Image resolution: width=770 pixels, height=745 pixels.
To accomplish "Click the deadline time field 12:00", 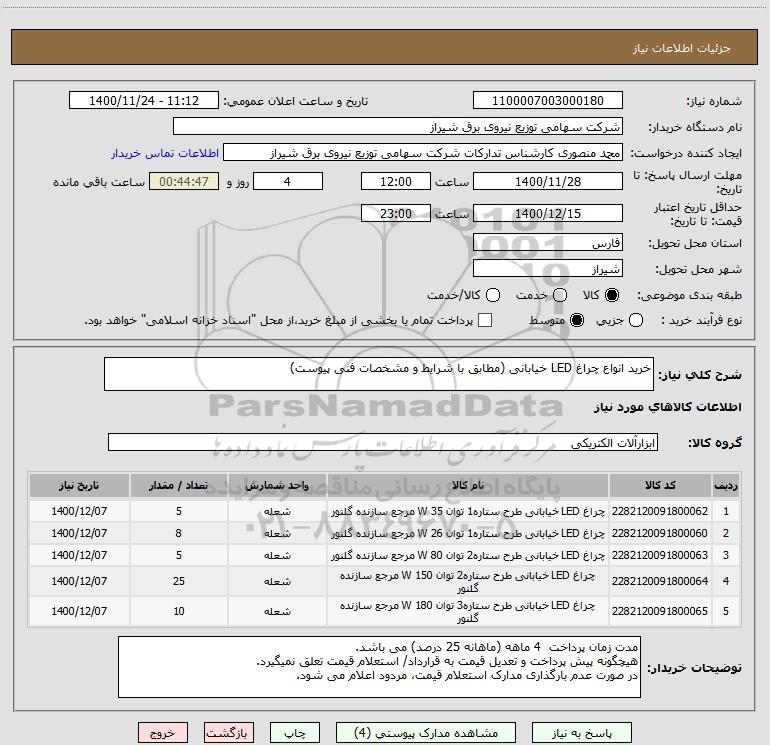I will coord(396,182).
